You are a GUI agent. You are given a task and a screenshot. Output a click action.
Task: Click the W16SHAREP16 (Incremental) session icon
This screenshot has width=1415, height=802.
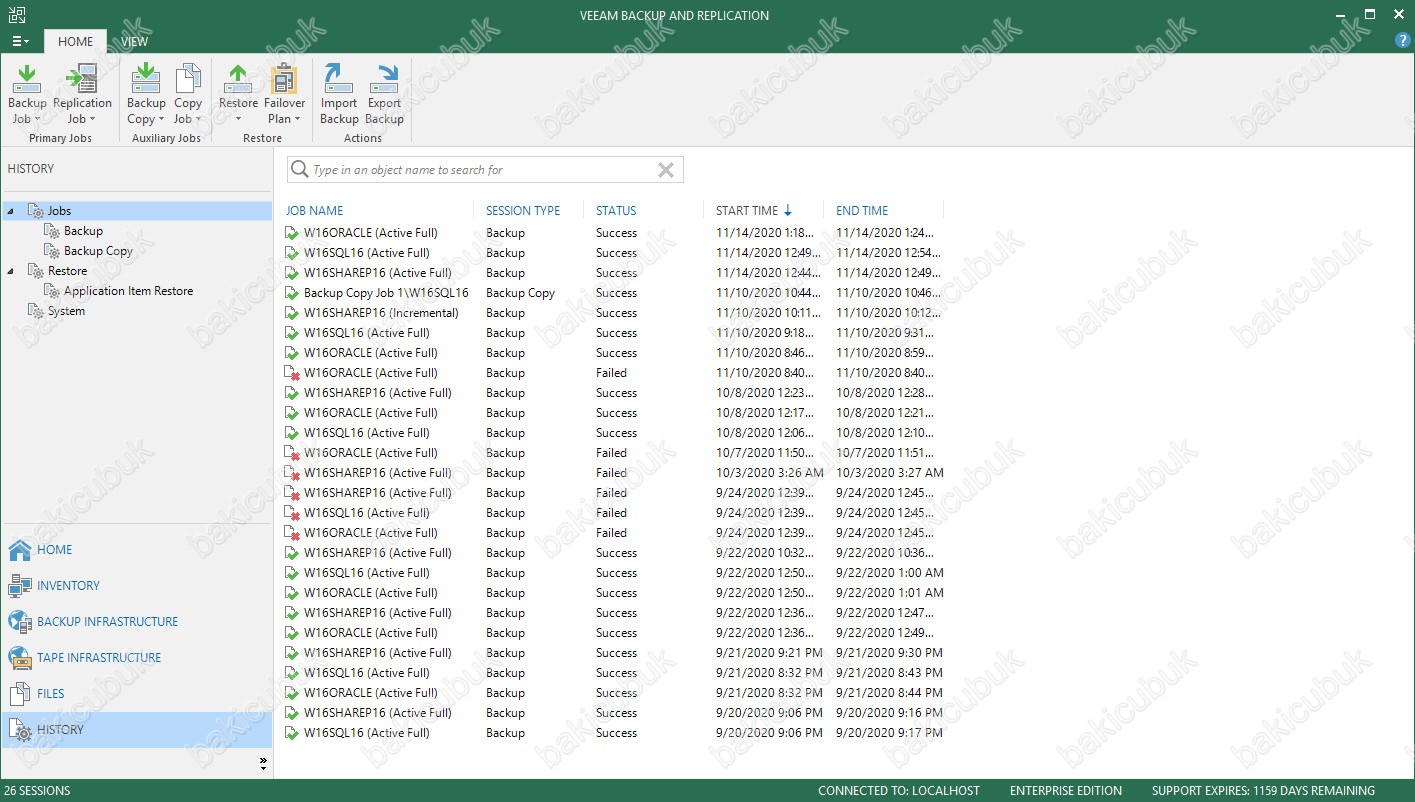[292, 313]
